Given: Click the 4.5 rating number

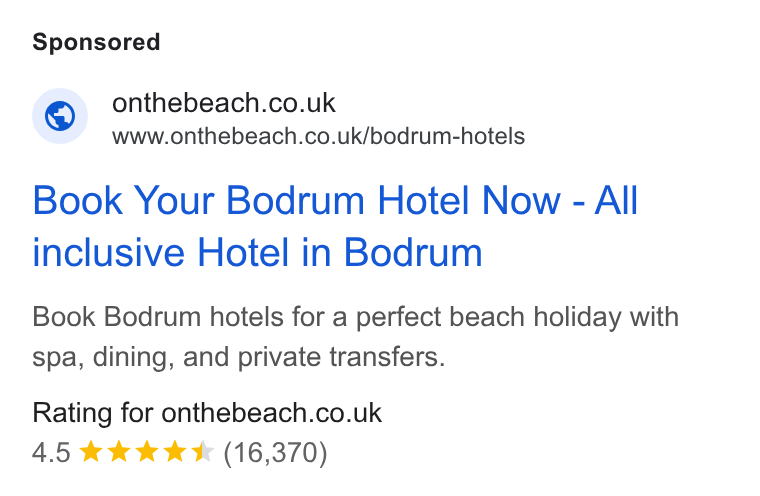Looking at the screenshot, I should (51, 453).
